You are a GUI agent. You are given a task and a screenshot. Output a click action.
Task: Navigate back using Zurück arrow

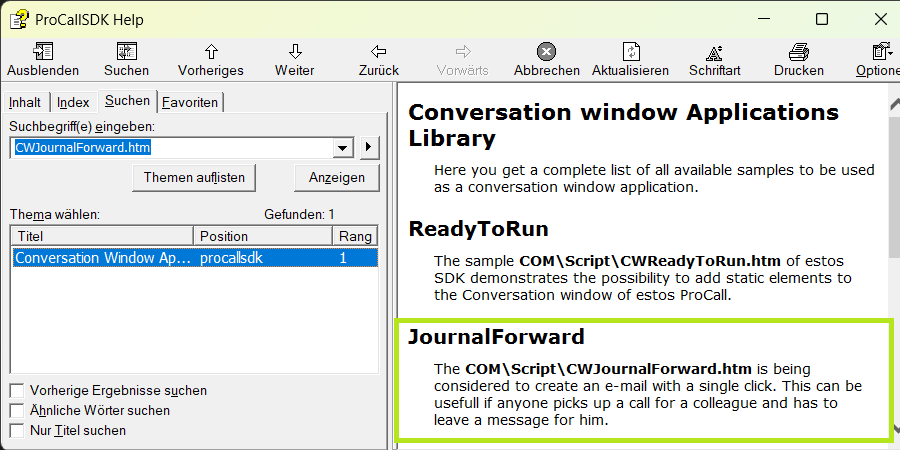click(x=378, y=52)
